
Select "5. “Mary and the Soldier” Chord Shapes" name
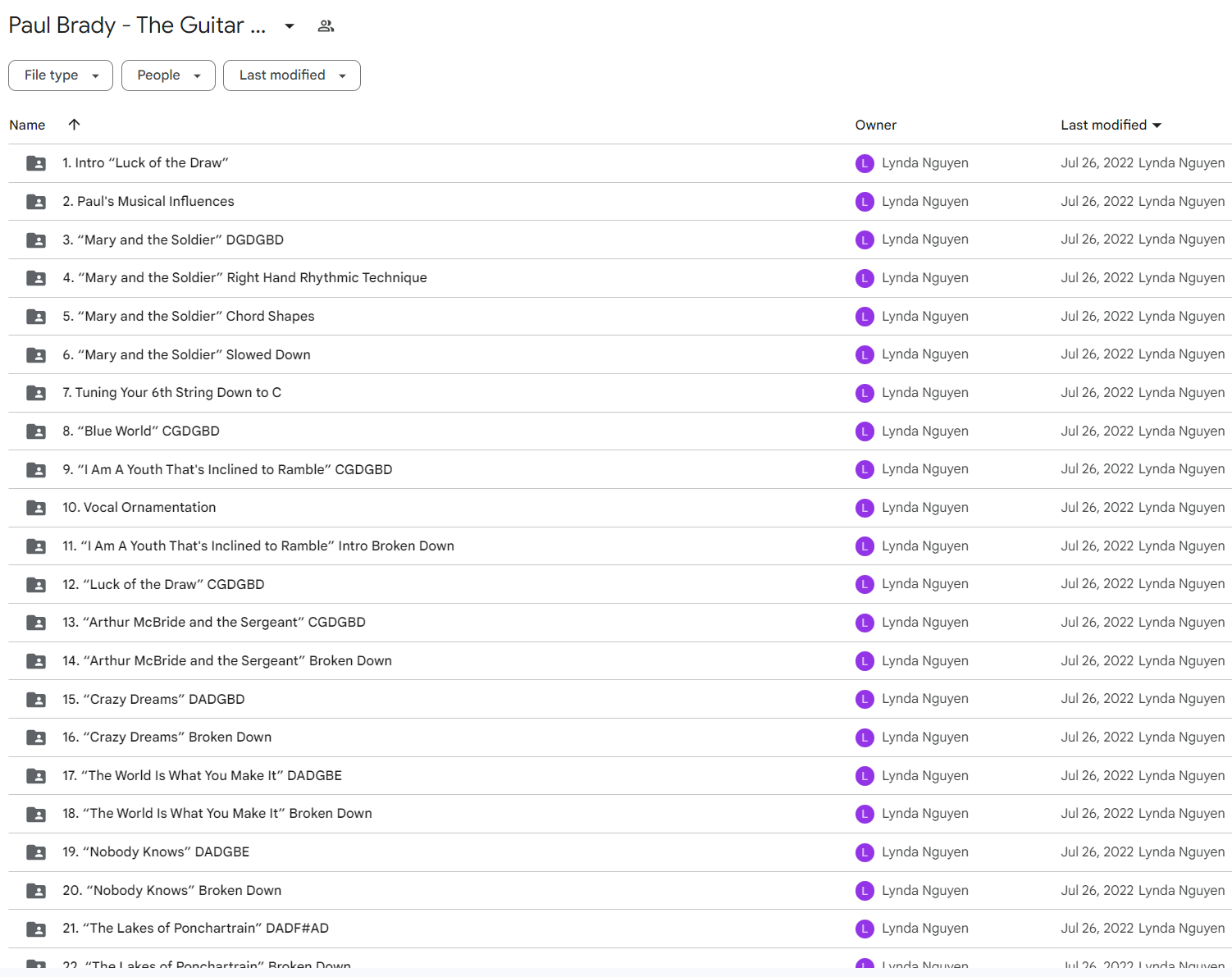coord(189,317)
